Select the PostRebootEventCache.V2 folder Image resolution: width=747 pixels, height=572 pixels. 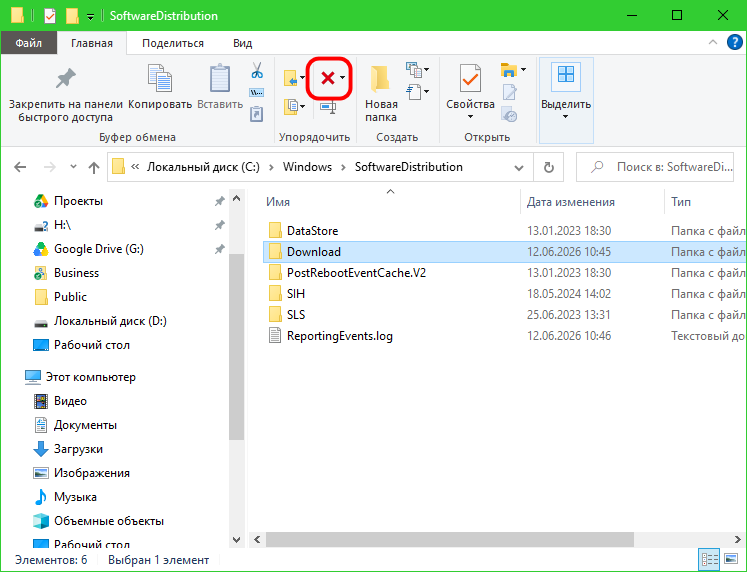point(356,272)
